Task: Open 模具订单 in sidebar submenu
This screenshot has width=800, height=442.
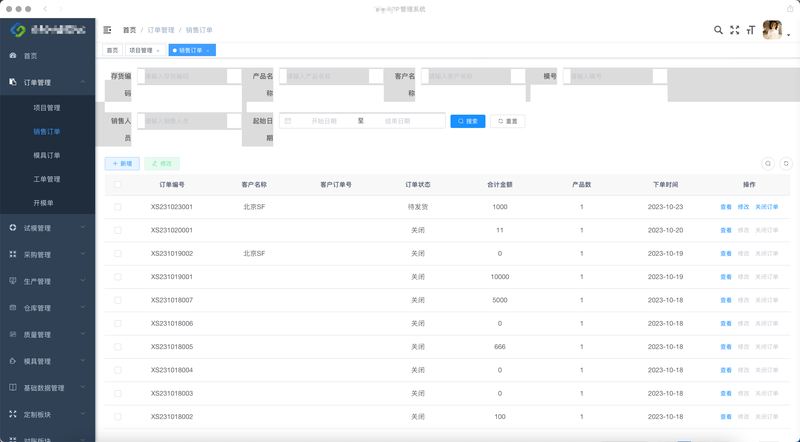Action: click(47, 155)
